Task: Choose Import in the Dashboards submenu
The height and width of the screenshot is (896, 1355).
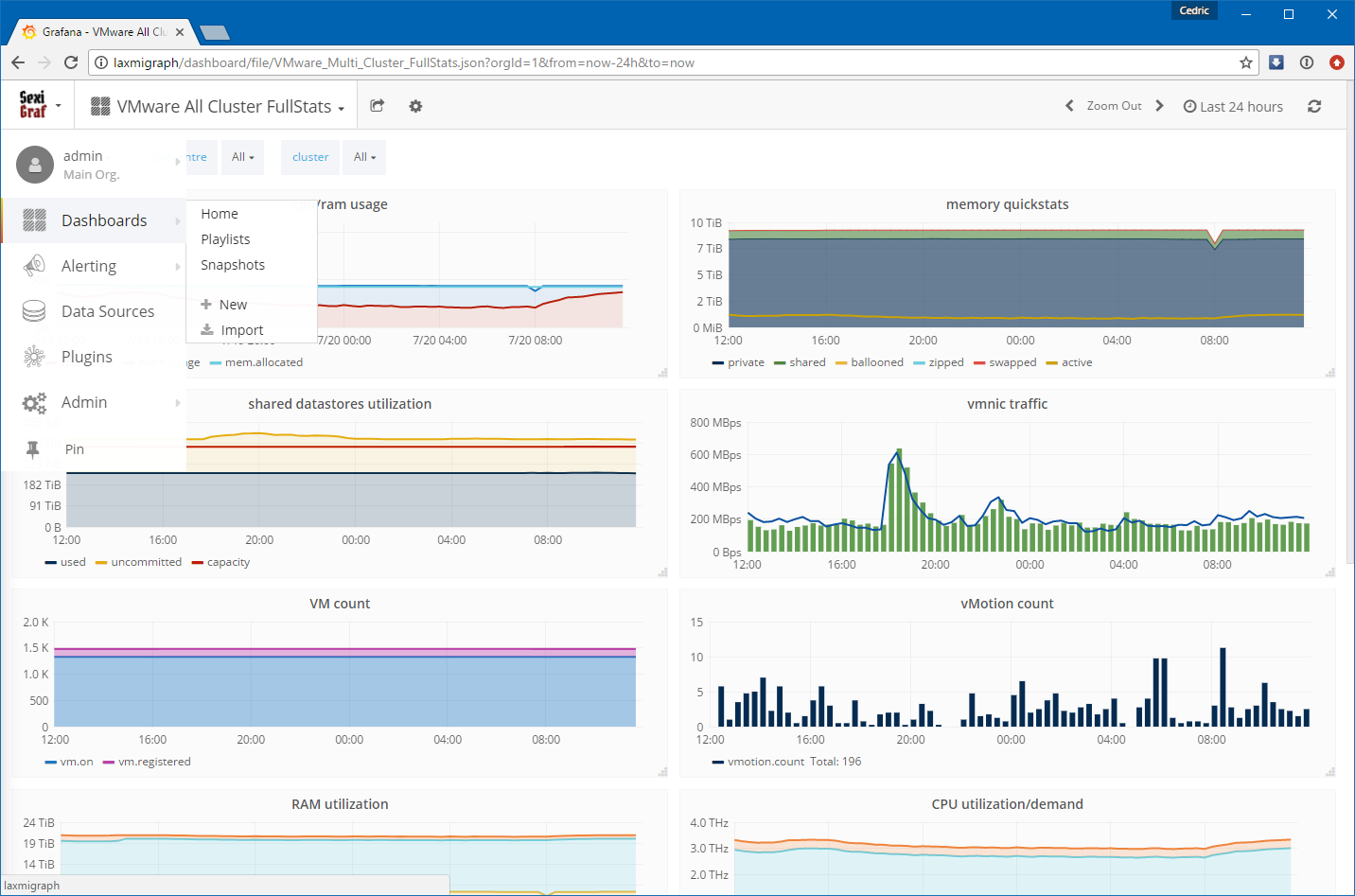Action: (241, 330)
